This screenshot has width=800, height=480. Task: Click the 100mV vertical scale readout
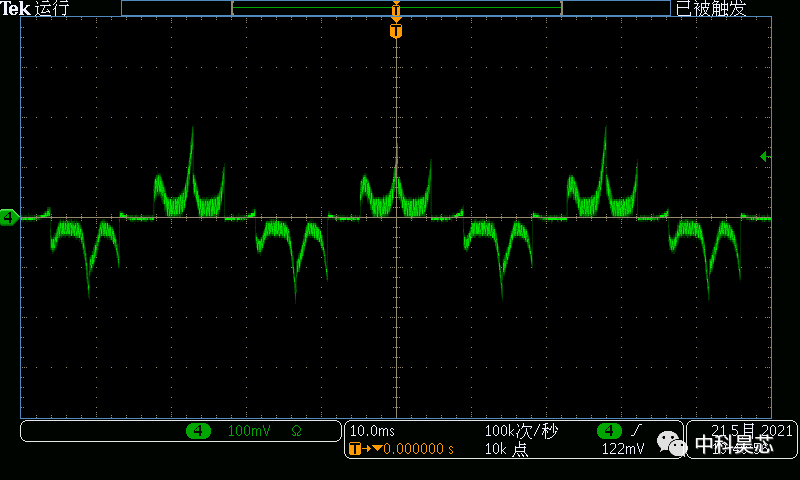(x=248, y=431)
